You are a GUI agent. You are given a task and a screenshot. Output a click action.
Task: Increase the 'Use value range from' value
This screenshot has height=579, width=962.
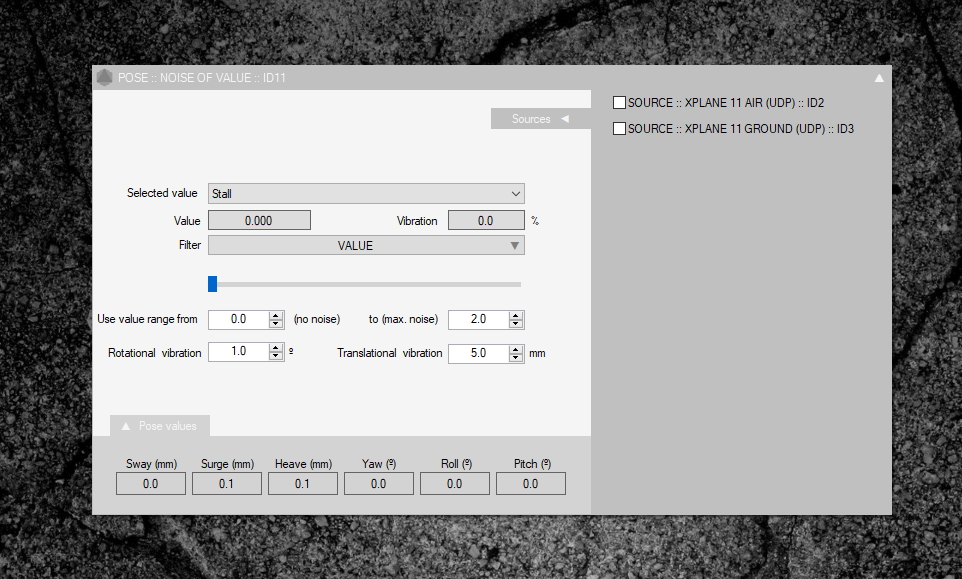[276, 315]
